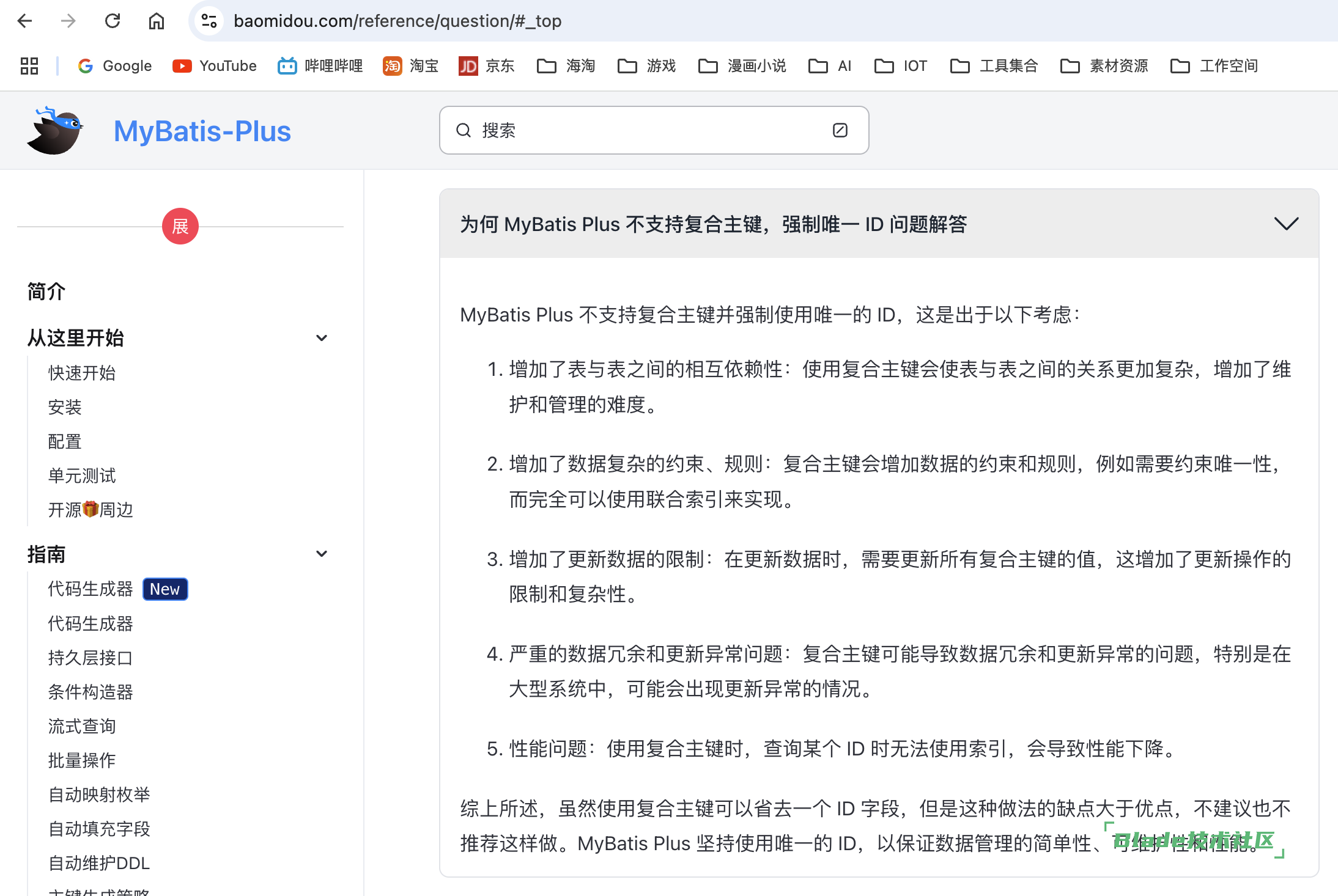Open 自动填充字段 in sidebar
Viewport: 1338px width, 896px height.
pyautogui.click(x=99, y=829)
